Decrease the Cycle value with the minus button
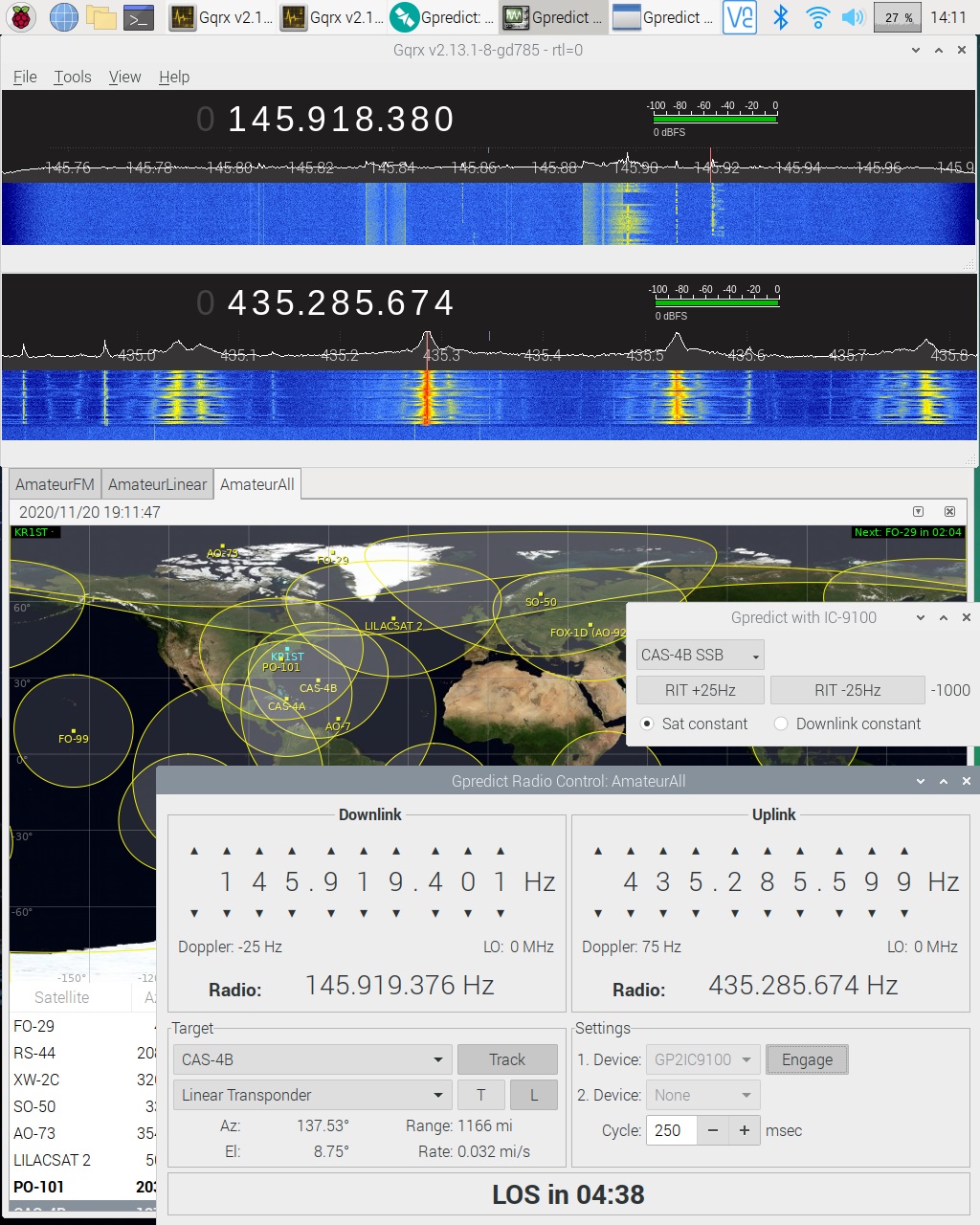Image resolution: width=980 pixels, height=1225 pixels. coord(712,1130)
